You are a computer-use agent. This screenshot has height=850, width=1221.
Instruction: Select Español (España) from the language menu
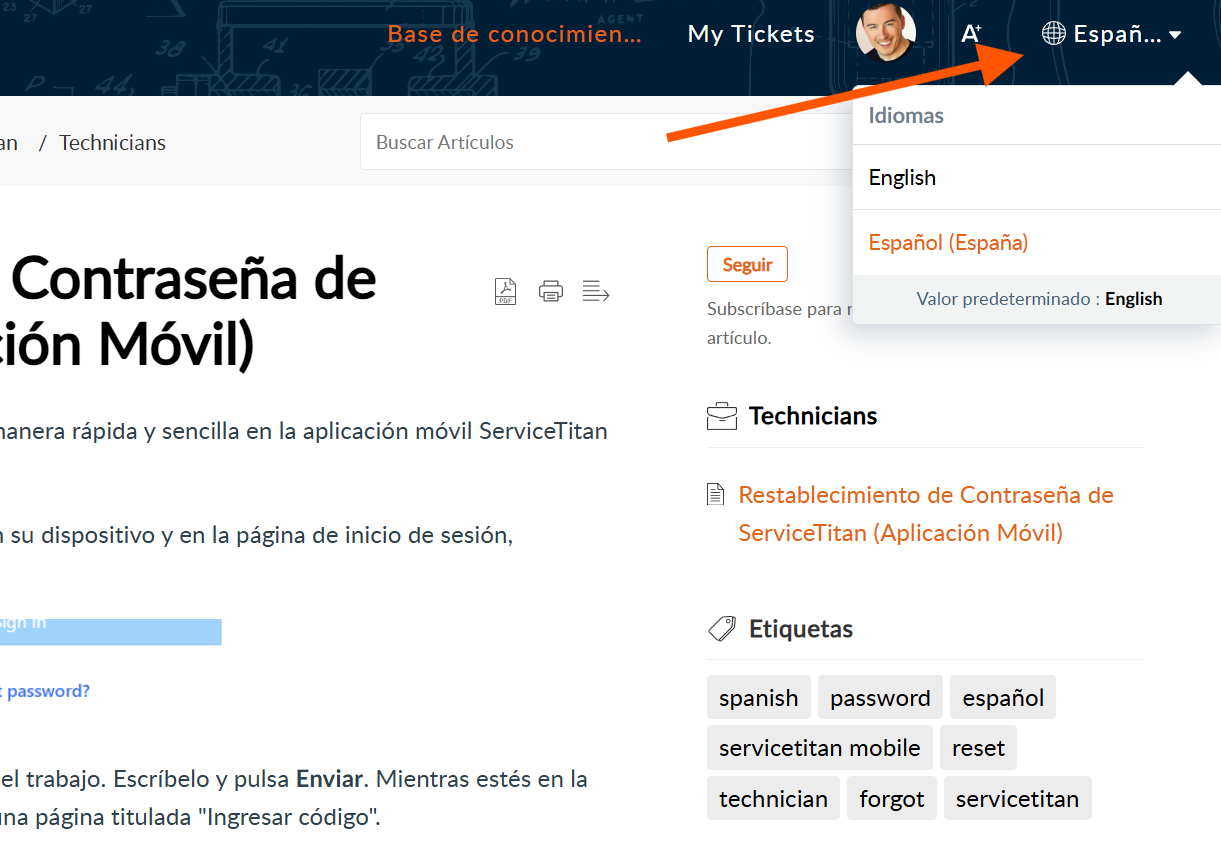1037,242
